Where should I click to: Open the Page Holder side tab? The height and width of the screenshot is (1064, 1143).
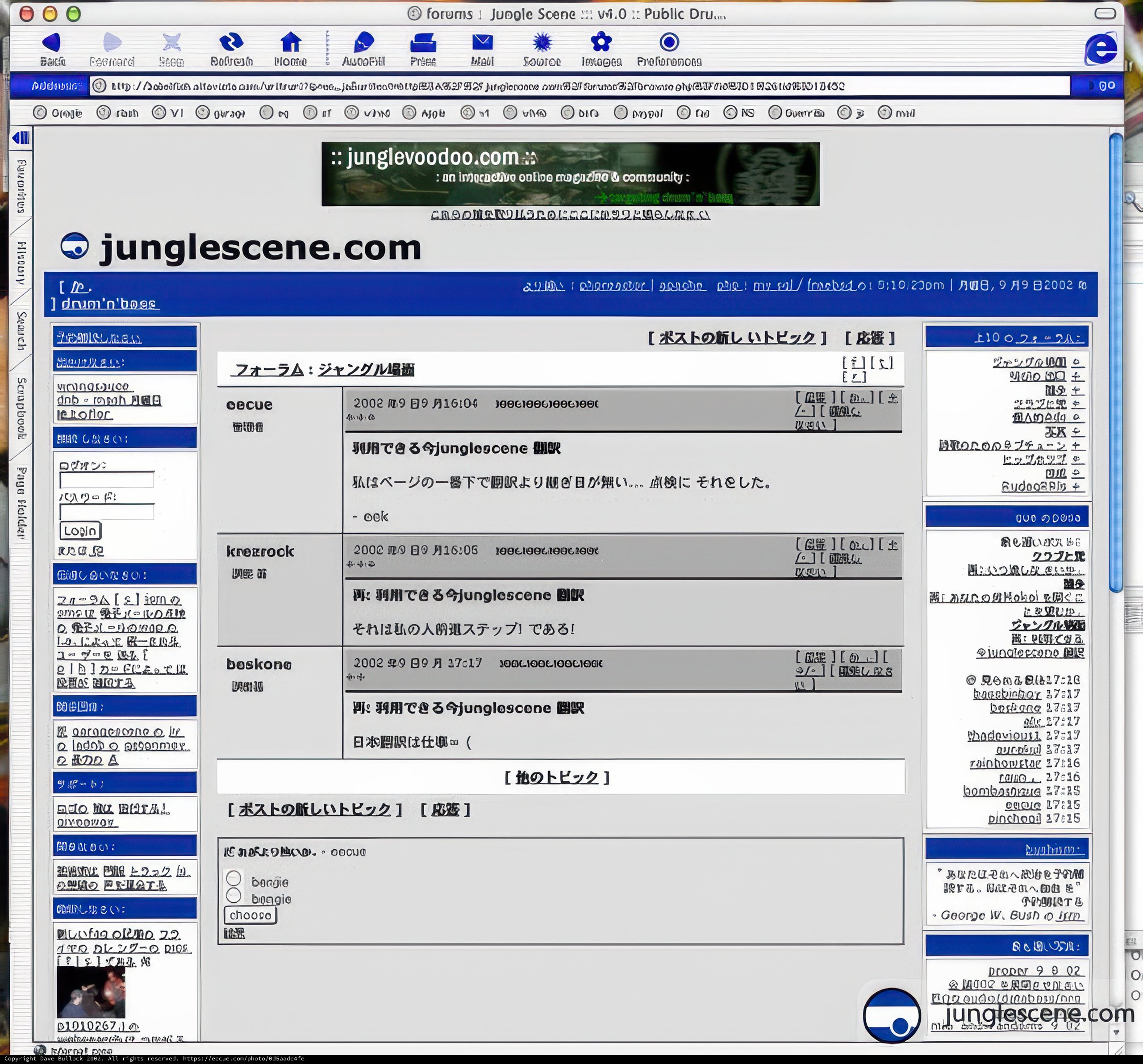point(21,502)
